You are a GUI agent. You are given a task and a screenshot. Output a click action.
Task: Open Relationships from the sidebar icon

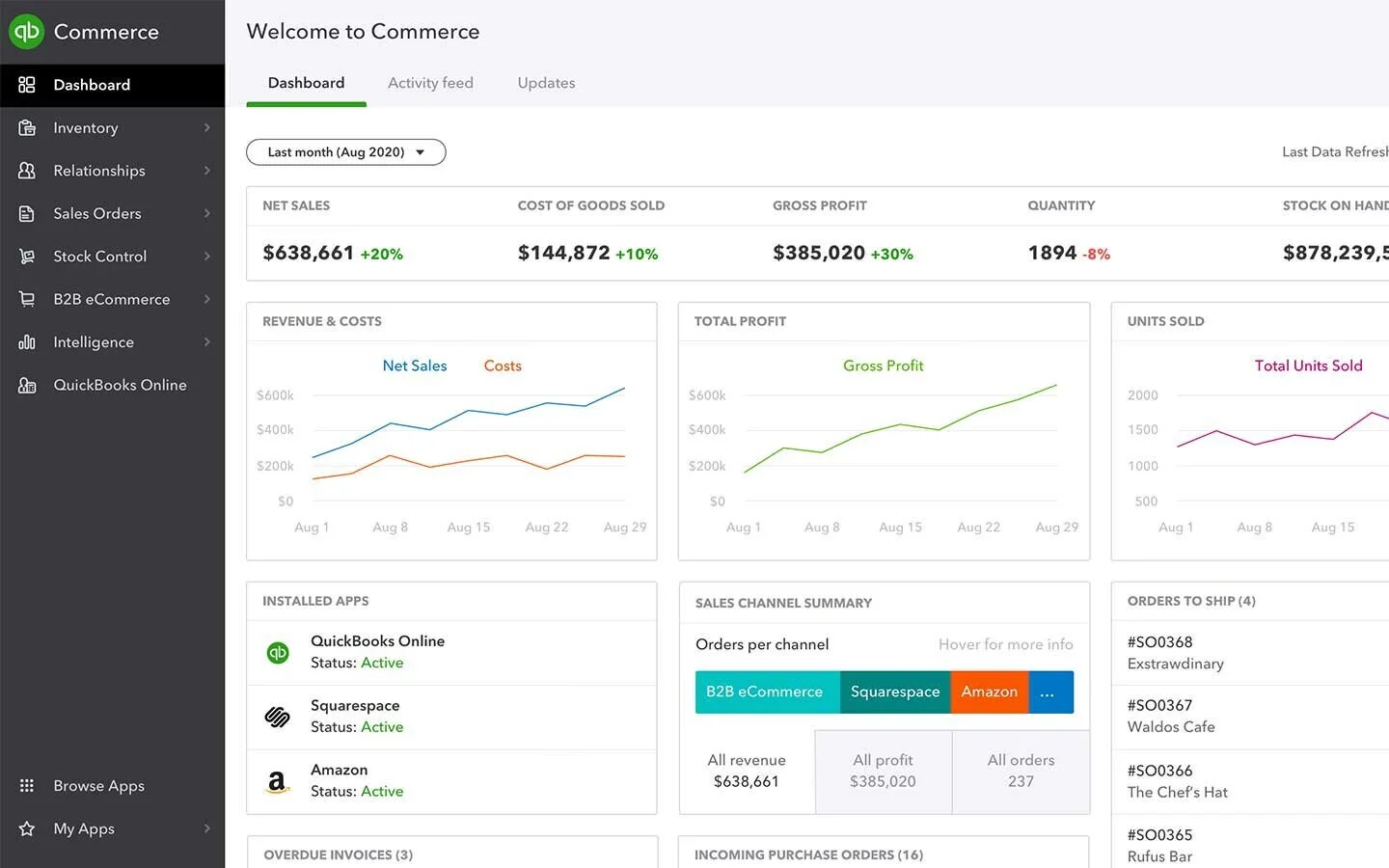coord(26,170)
